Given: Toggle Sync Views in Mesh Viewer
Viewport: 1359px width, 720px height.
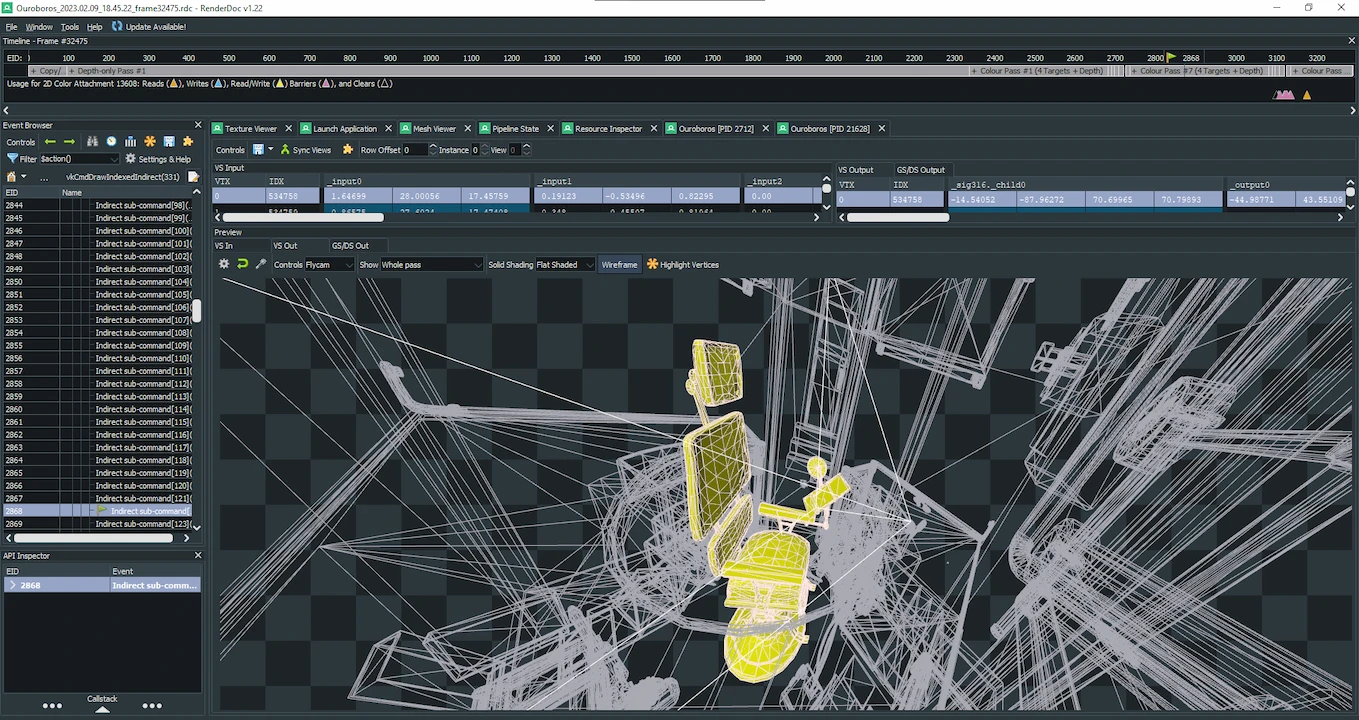Looking at the screenshot, I should pos(305,150).
